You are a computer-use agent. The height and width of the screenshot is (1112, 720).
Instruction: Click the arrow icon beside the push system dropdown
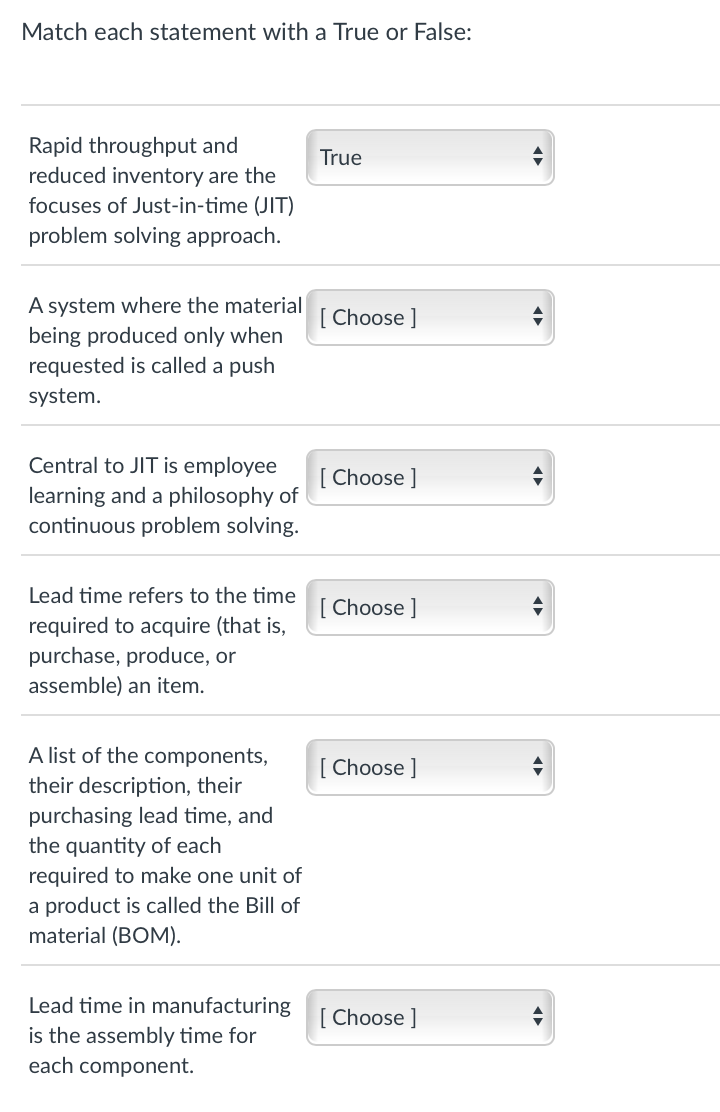pos(537,317)
